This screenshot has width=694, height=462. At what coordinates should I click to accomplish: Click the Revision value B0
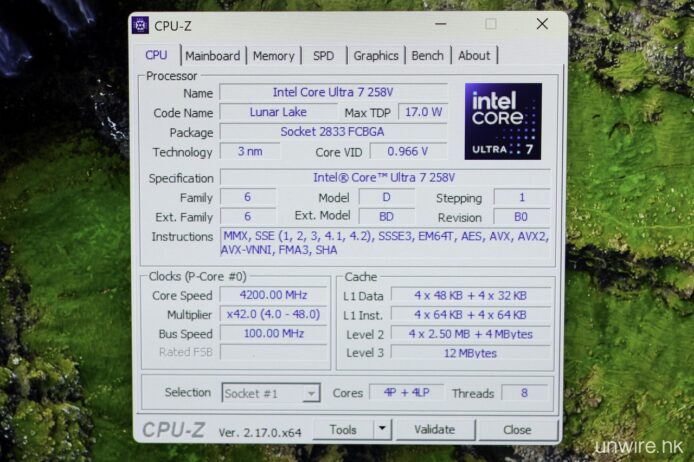tap(521, 217)
